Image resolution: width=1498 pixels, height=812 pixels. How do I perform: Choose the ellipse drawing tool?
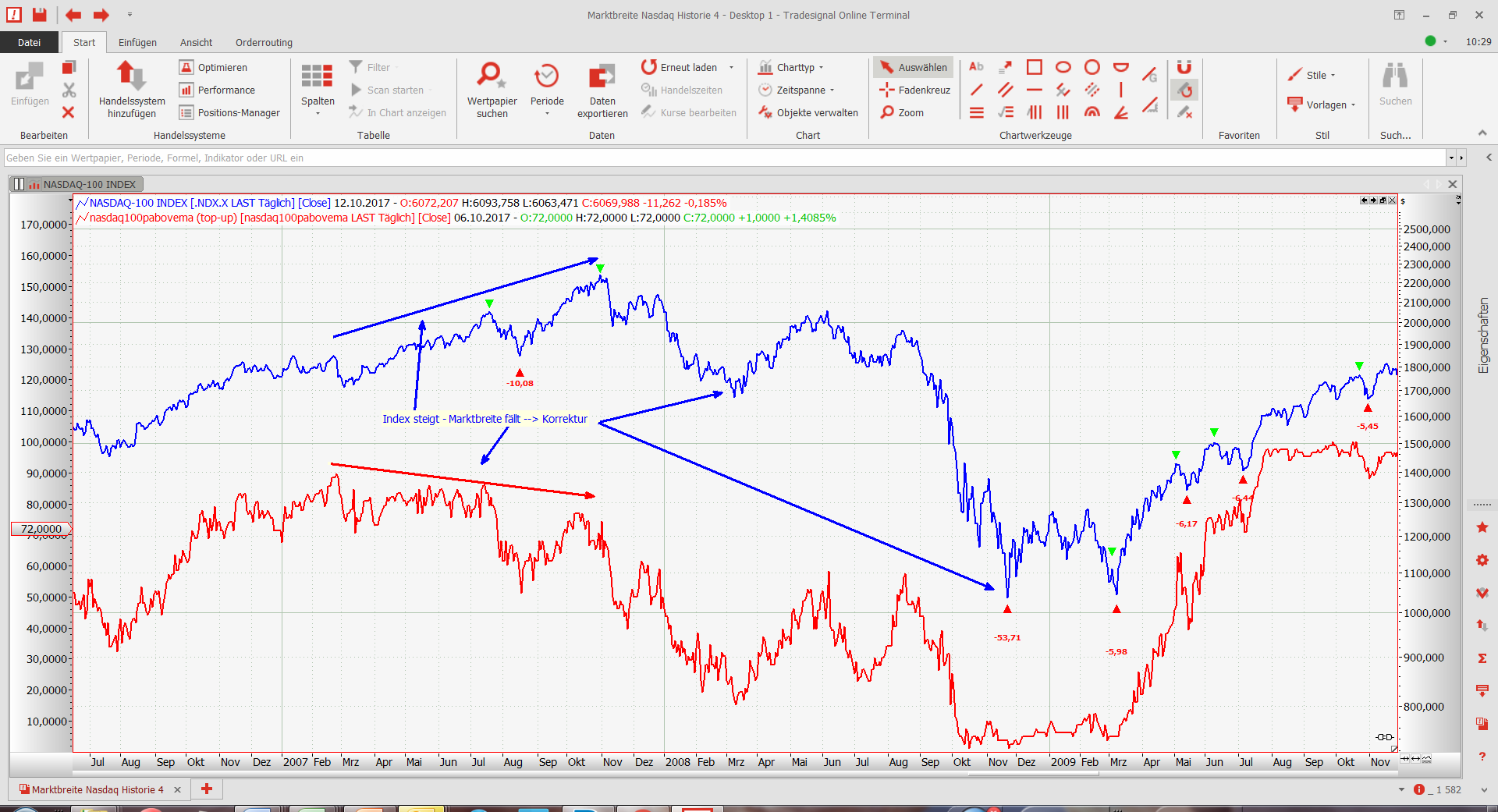(x=1063, y=67)
